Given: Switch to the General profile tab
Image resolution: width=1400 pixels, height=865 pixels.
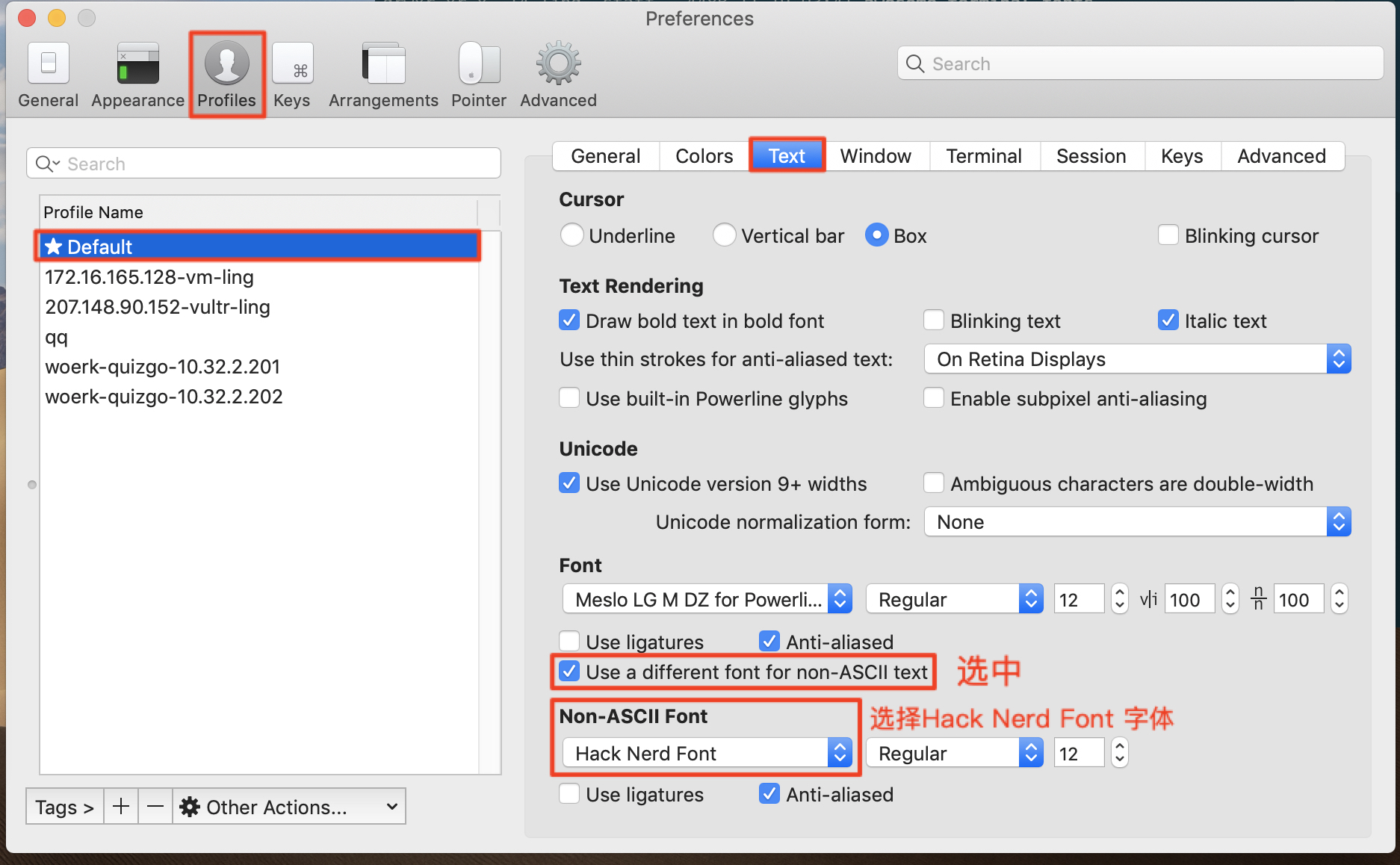Looking at the screenshot, I should [606, 156].
